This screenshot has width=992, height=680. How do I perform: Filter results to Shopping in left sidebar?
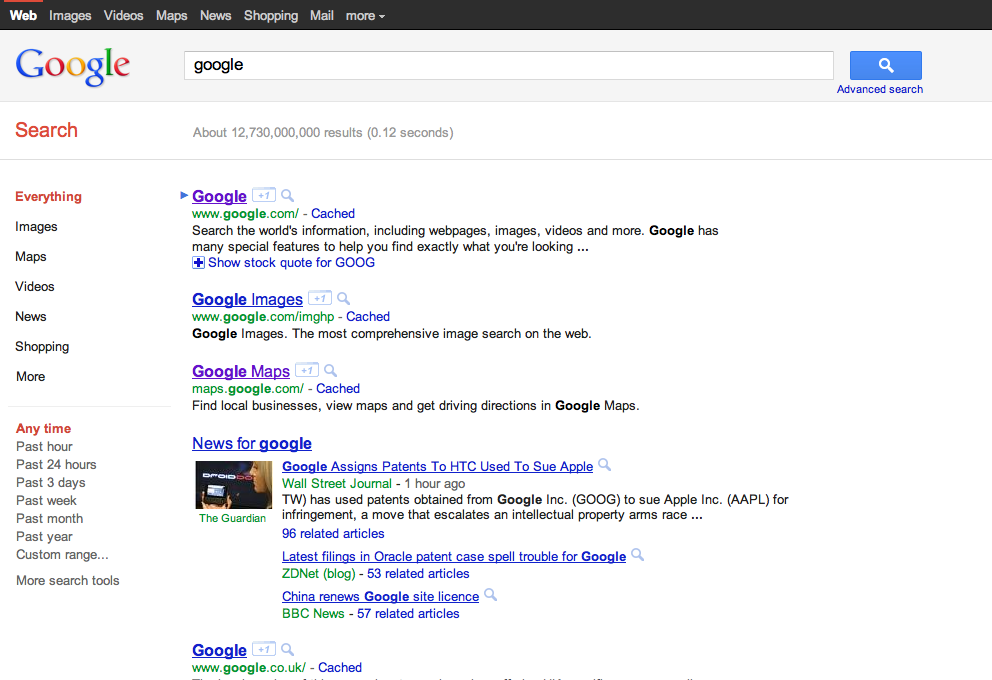click(x=42, y=347)
